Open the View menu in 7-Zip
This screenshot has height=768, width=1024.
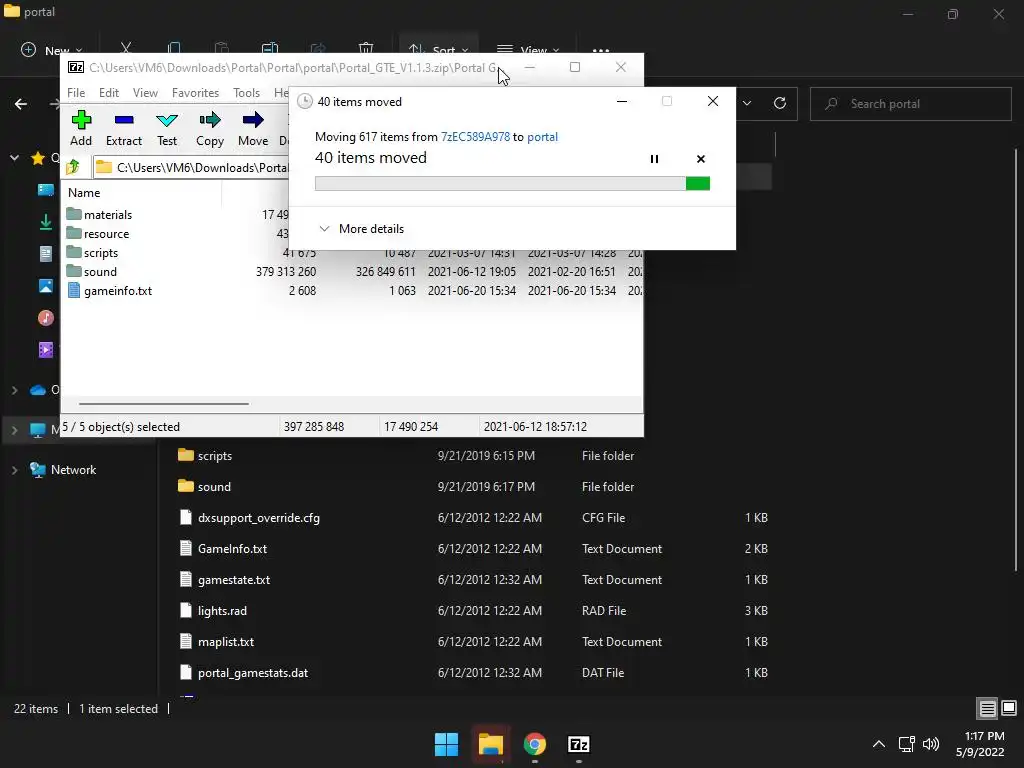(x=145, y=93)
